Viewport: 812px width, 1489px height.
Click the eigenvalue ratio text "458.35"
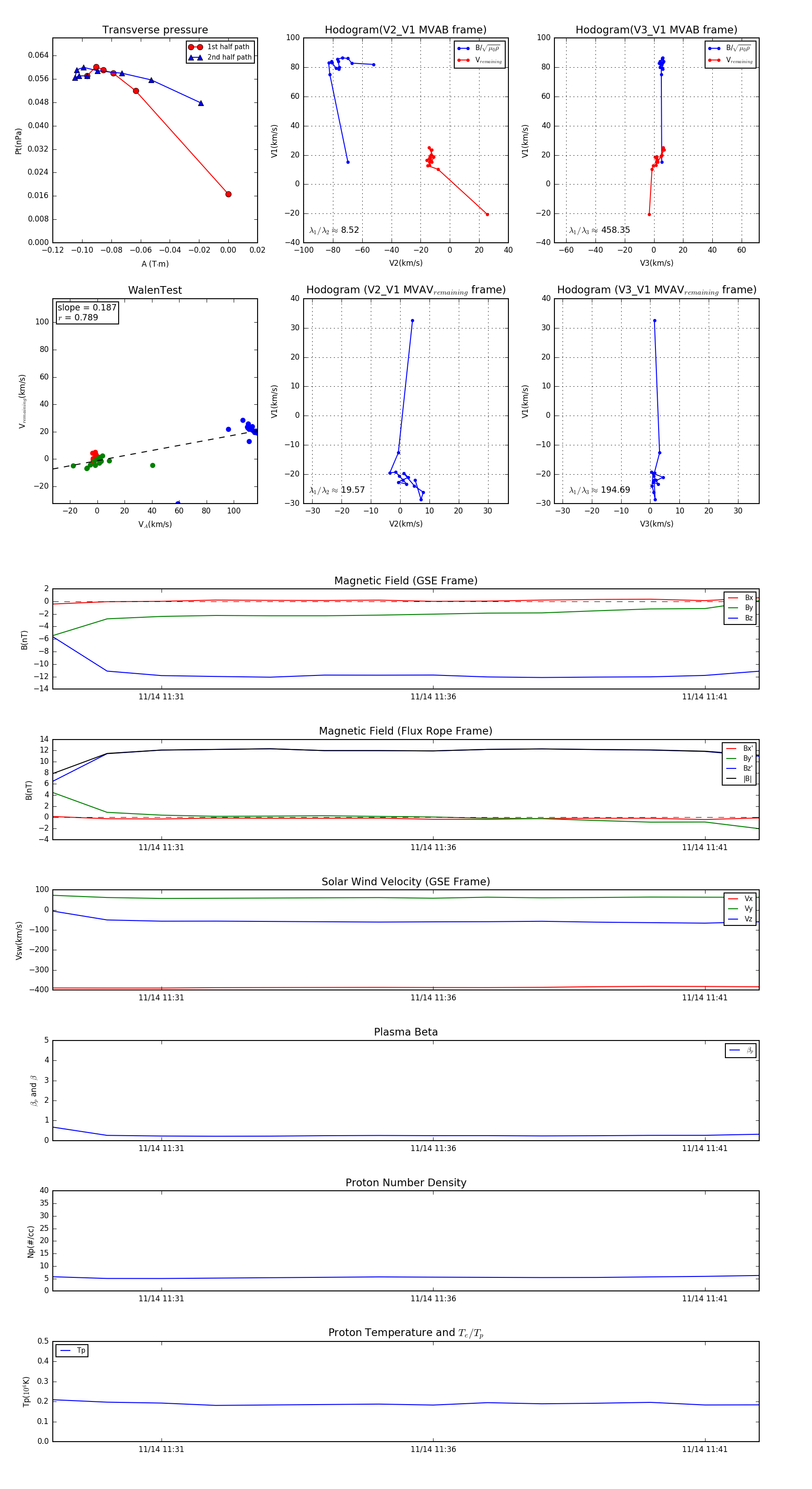pyautogui.click(x=615, y=230)
